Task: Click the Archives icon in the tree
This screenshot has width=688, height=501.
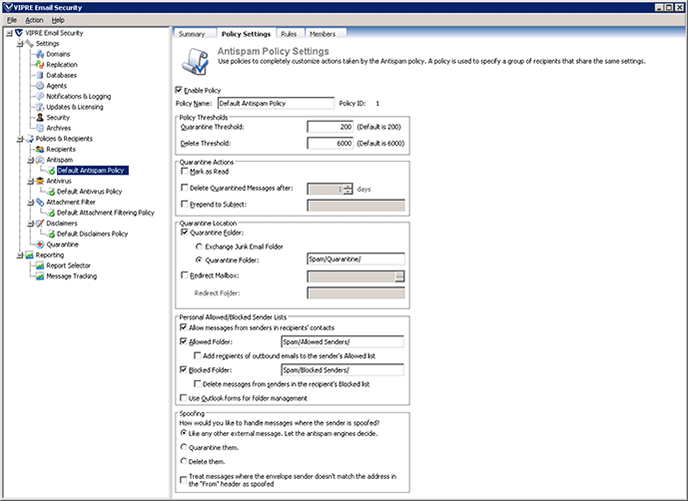Action: click(39, 128)
